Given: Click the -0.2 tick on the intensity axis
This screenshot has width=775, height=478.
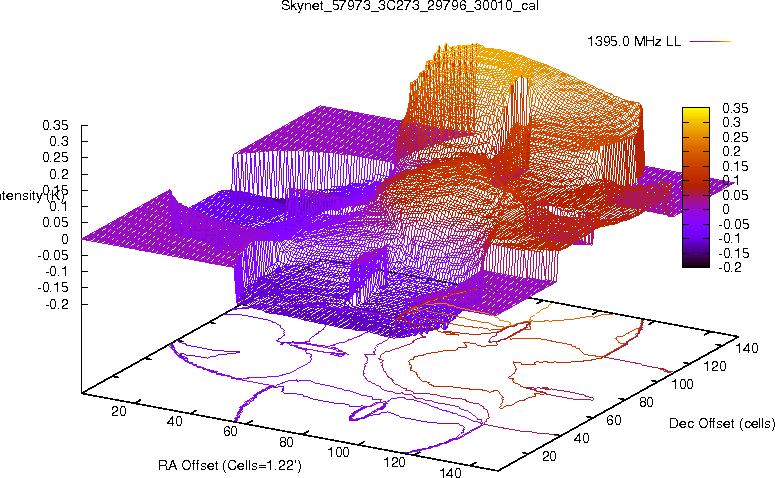Looking at the screenshot, I should tap(57, 304).
